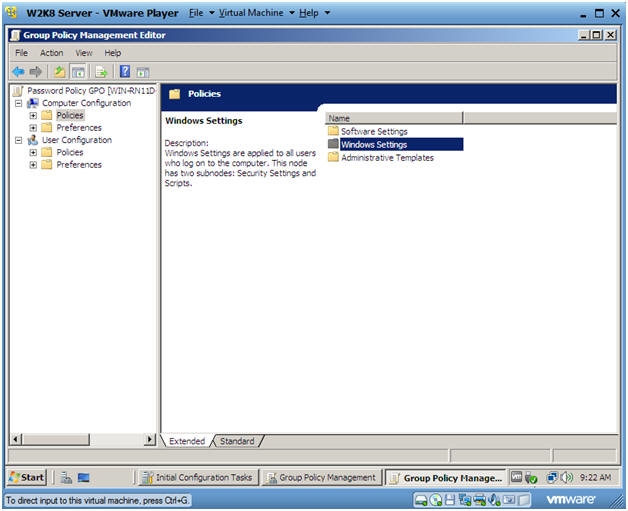Click Group Policy Management Editor title icon
Viewport: 628px width, 511px height.
[15, 35]
